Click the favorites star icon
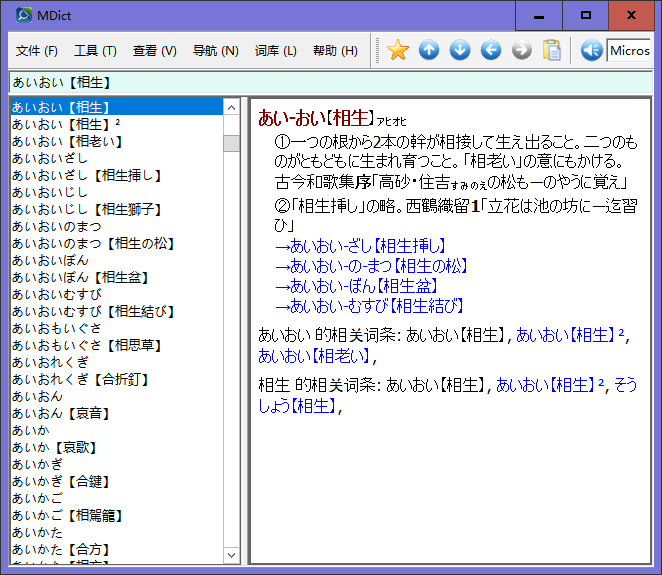Viewport: 662px width, 575px height. 398,50
